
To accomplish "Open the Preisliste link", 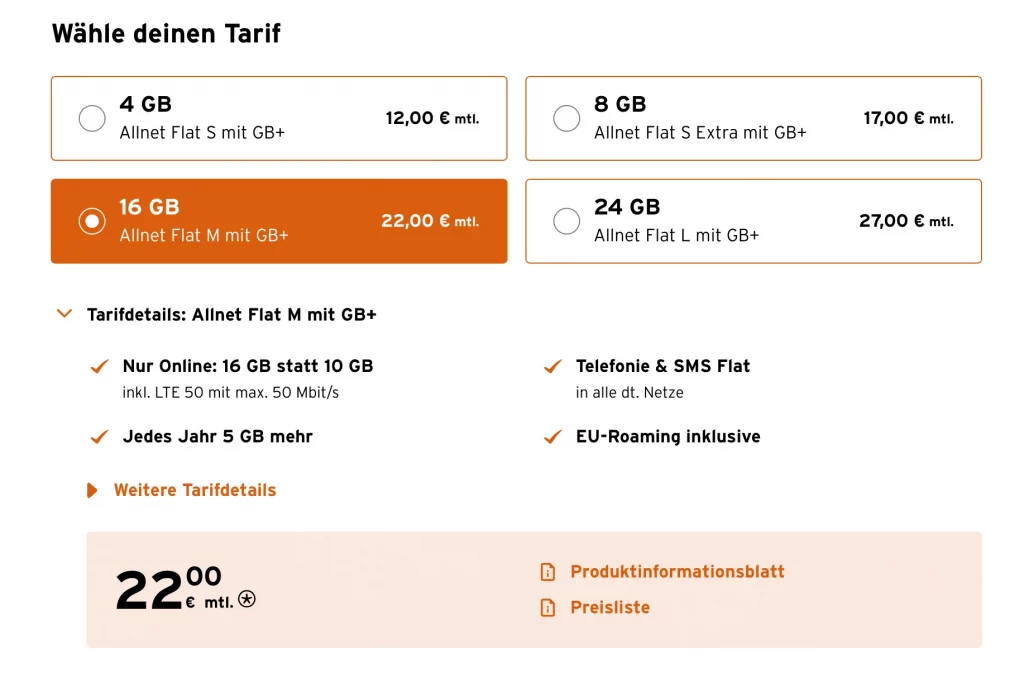I will coord(610,607).
